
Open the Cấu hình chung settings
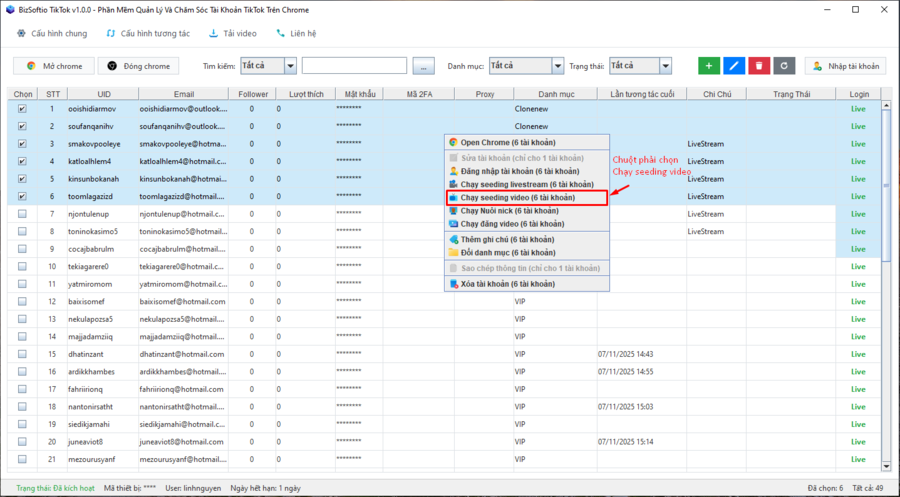tap(51, 33)
